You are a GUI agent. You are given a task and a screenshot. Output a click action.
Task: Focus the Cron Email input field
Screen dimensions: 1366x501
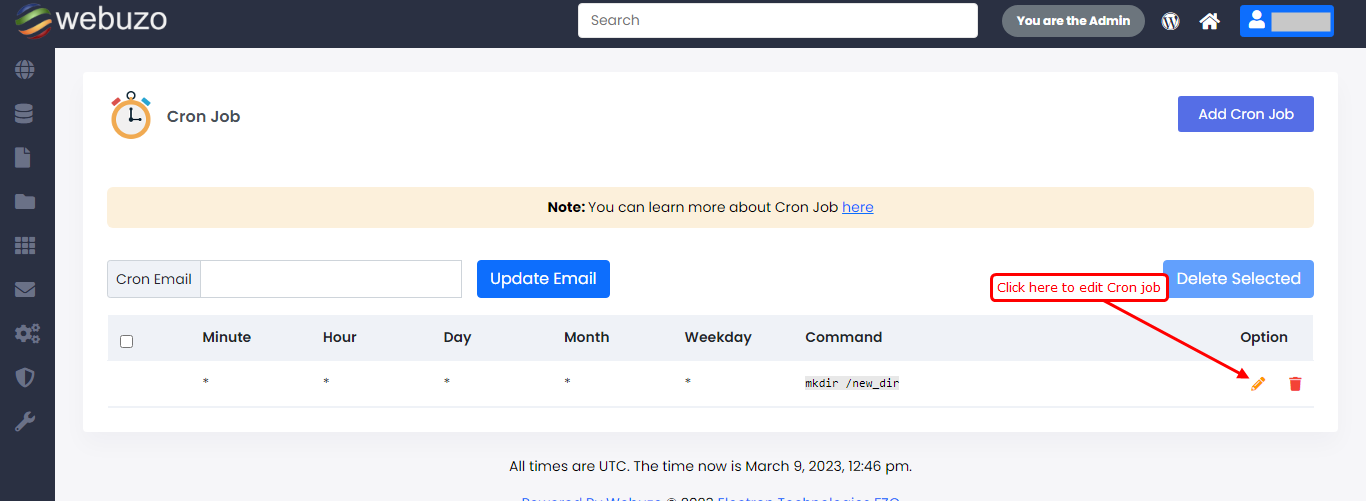[x=331, y=279]
